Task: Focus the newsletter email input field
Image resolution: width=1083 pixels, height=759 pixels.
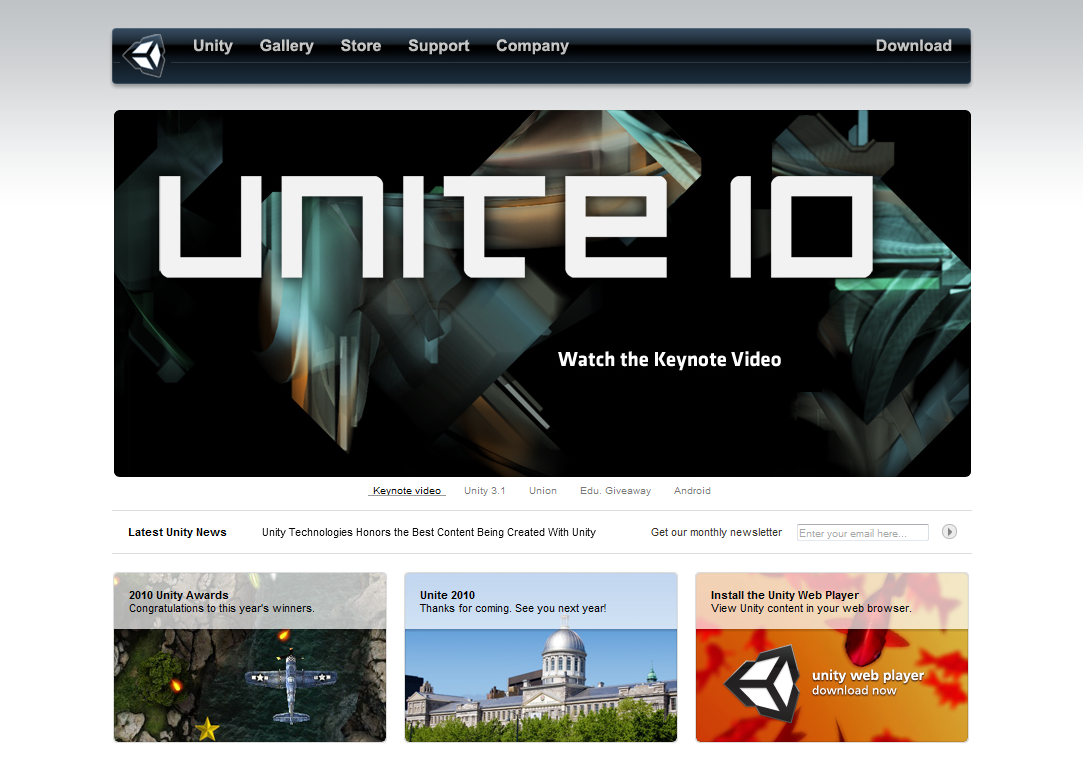Action: [862, 532]
